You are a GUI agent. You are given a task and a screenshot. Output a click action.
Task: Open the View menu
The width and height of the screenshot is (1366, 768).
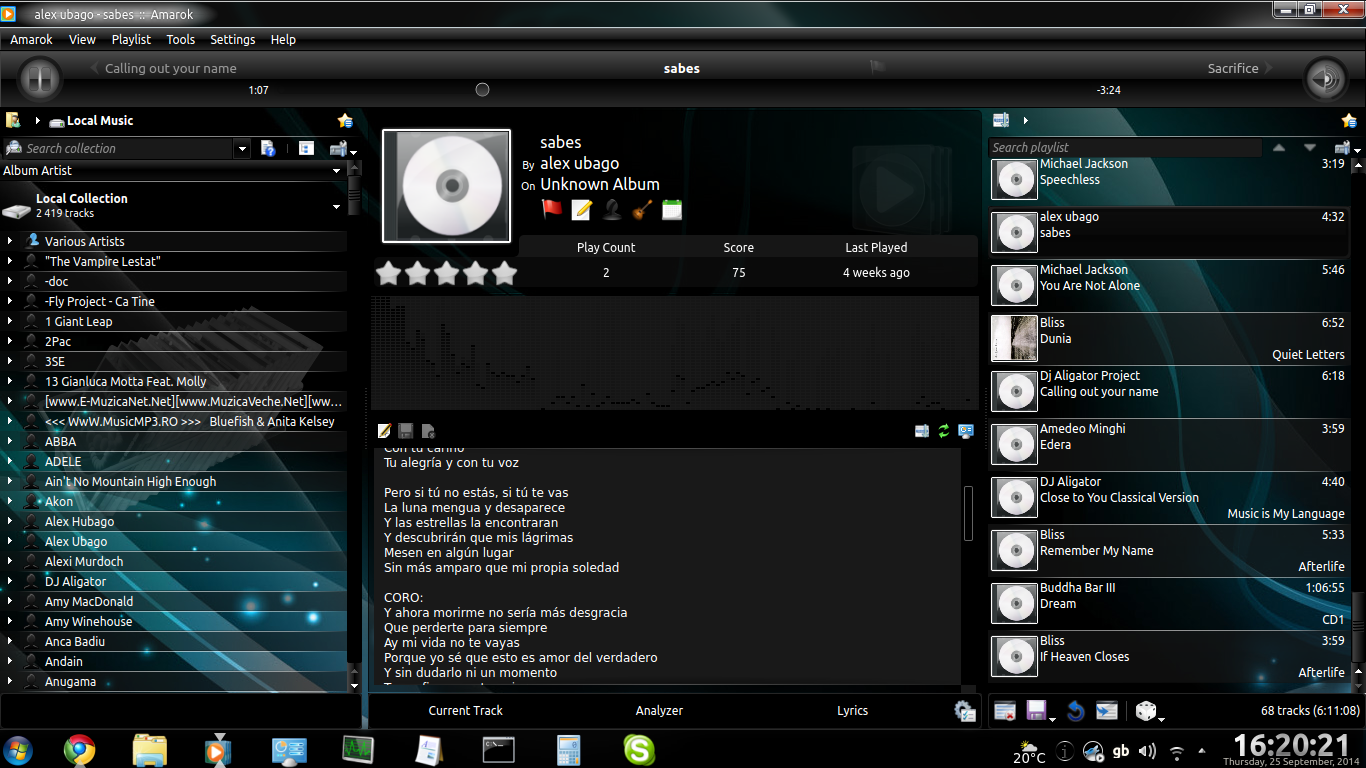(82, 39)
